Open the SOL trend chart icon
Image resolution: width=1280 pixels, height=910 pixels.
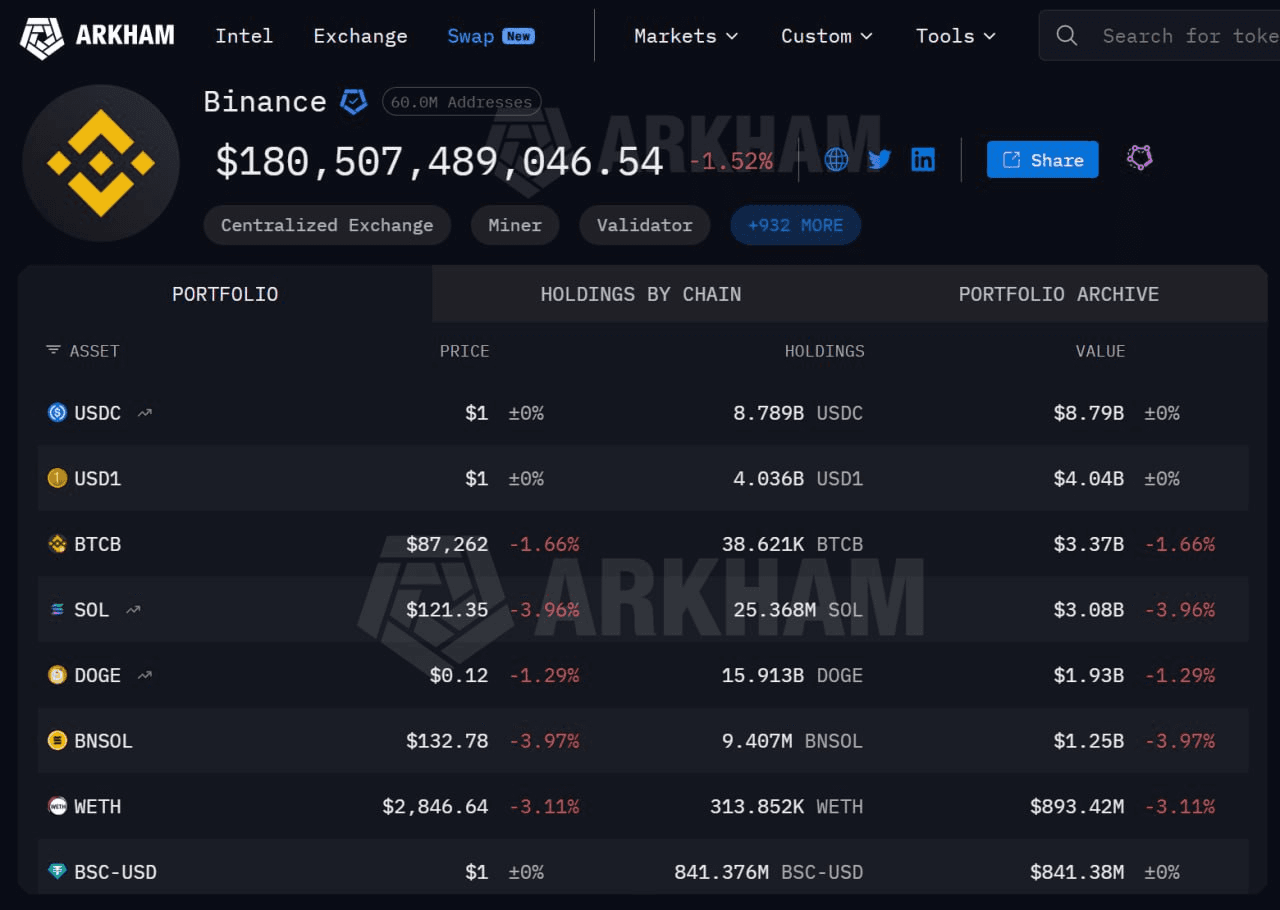133,610
